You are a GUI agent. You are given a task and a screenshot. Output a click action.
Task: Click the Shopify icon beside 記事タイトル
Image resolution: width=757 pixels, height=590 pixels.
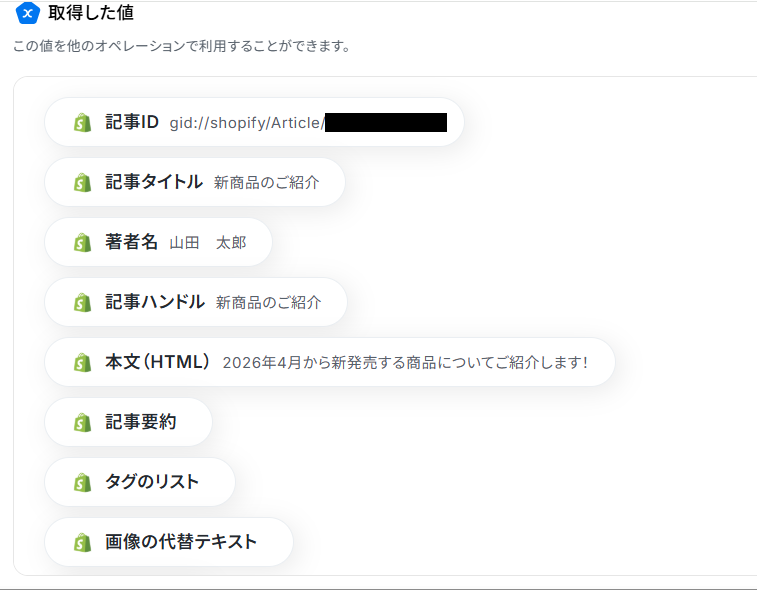(82, 183)
